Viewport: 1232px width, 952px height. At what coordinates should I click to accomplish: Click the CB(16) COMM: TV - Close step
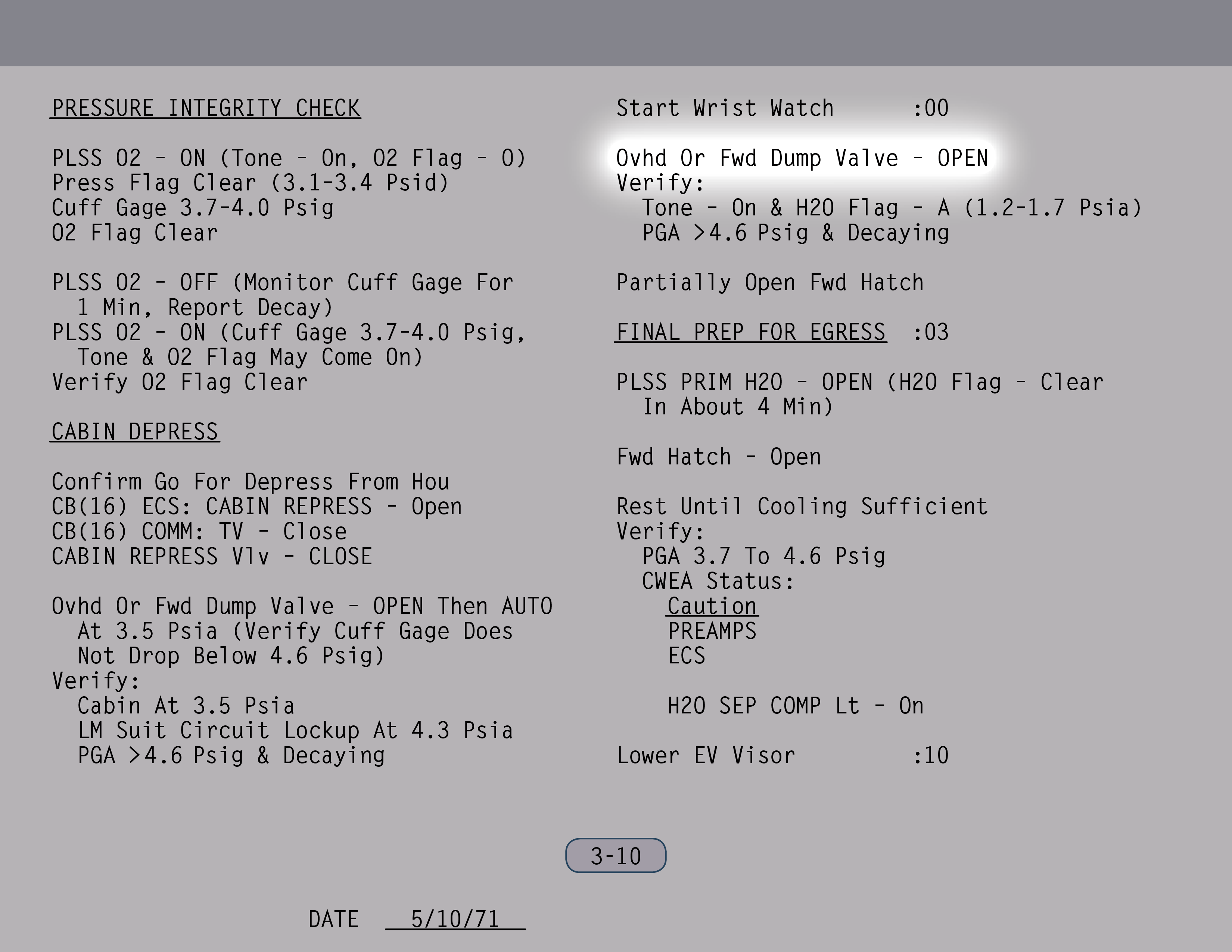coord(199,532)
